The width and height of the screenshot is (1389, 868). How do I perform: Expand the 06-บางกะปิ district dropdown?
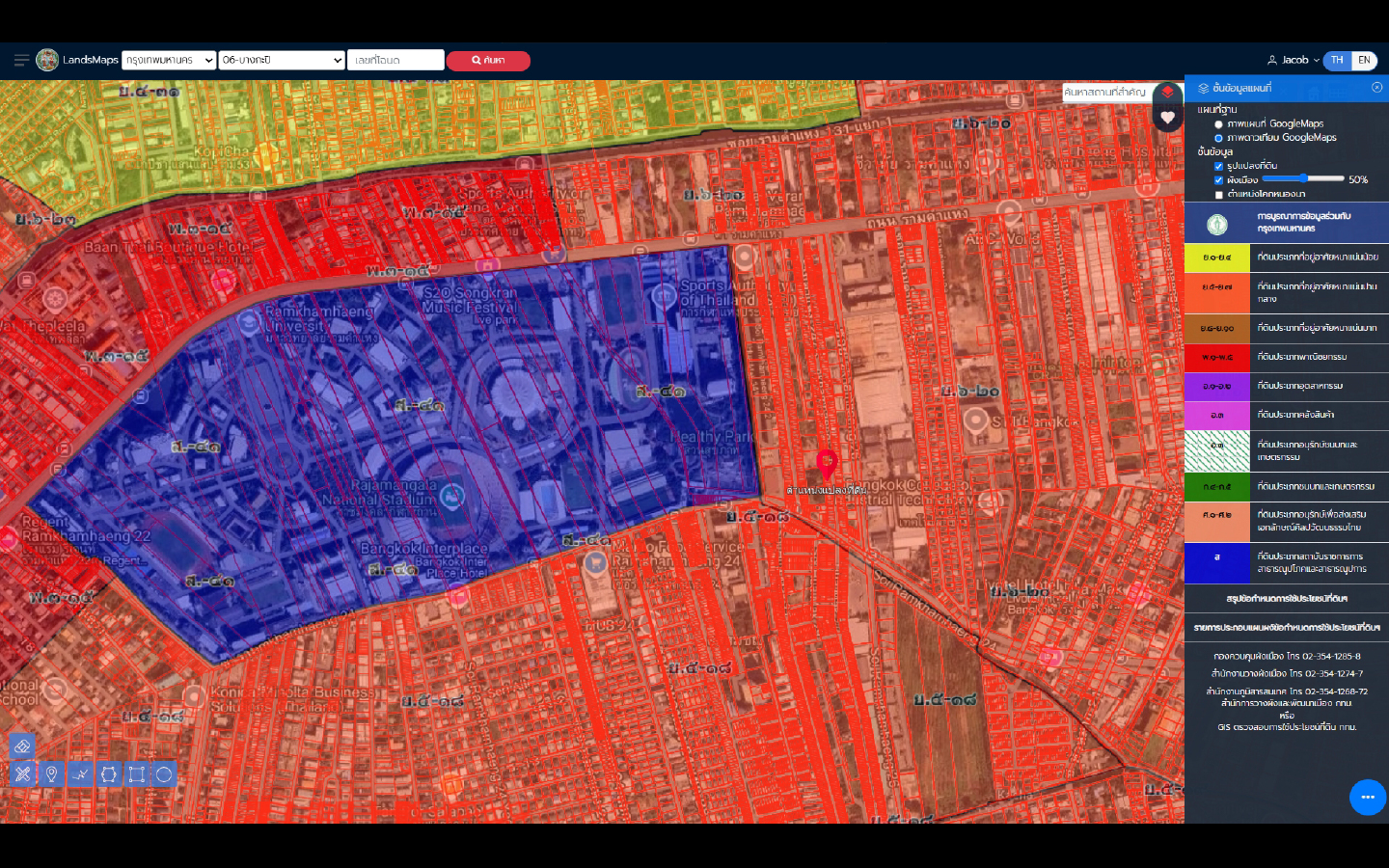(282, 60)
